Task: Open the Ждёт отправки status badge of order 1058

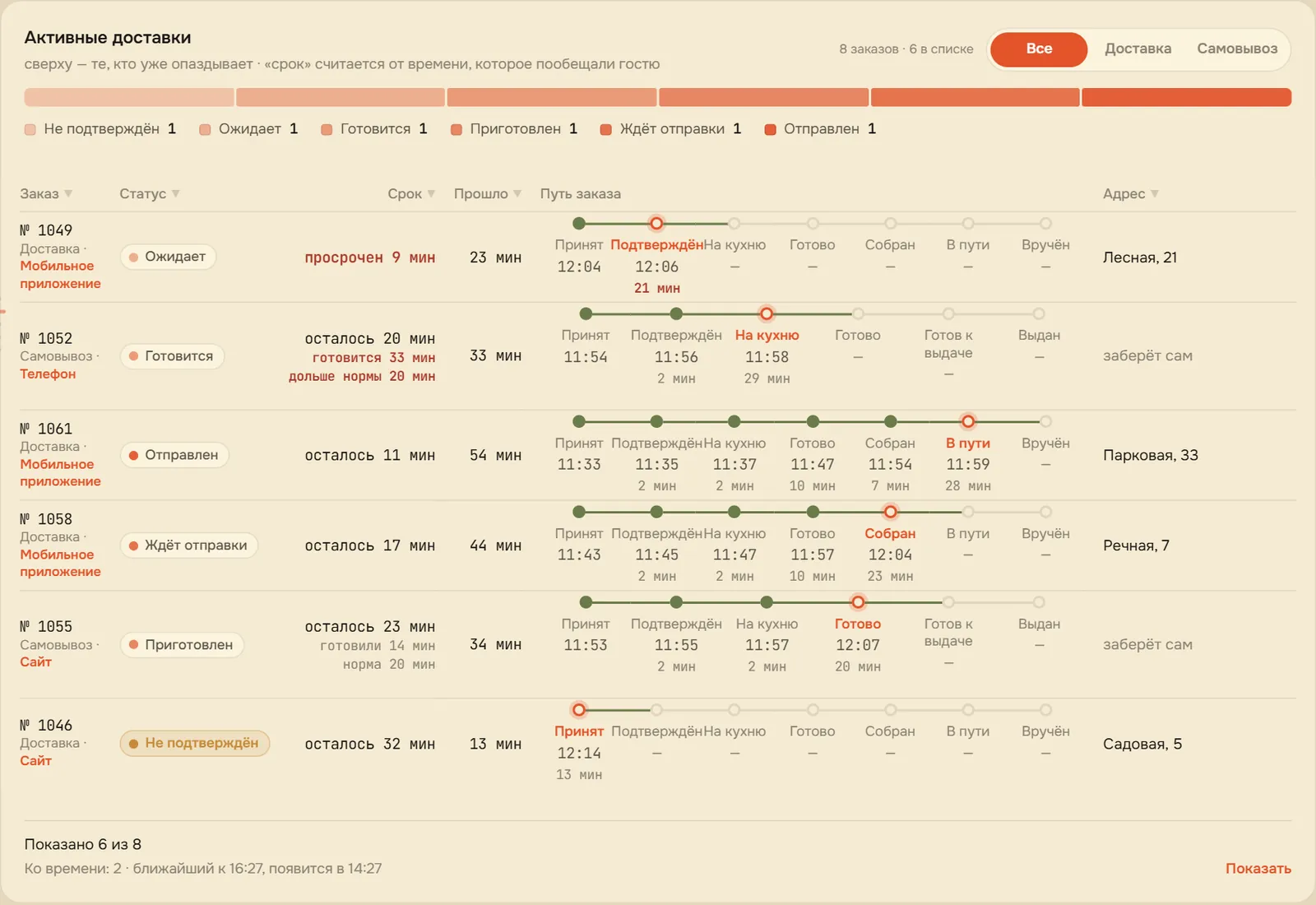Action: click(x=188, y=545)
